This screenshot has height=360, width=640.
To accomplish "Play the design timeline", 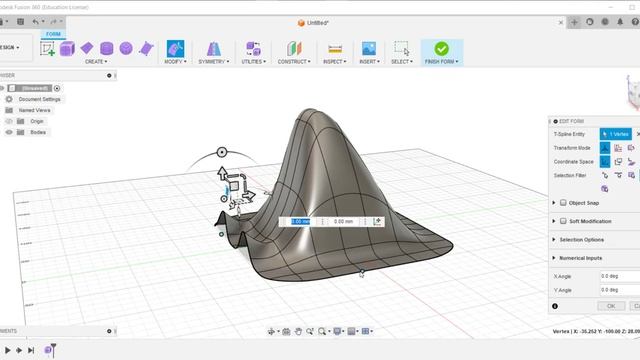I will (x=7, y=350).
